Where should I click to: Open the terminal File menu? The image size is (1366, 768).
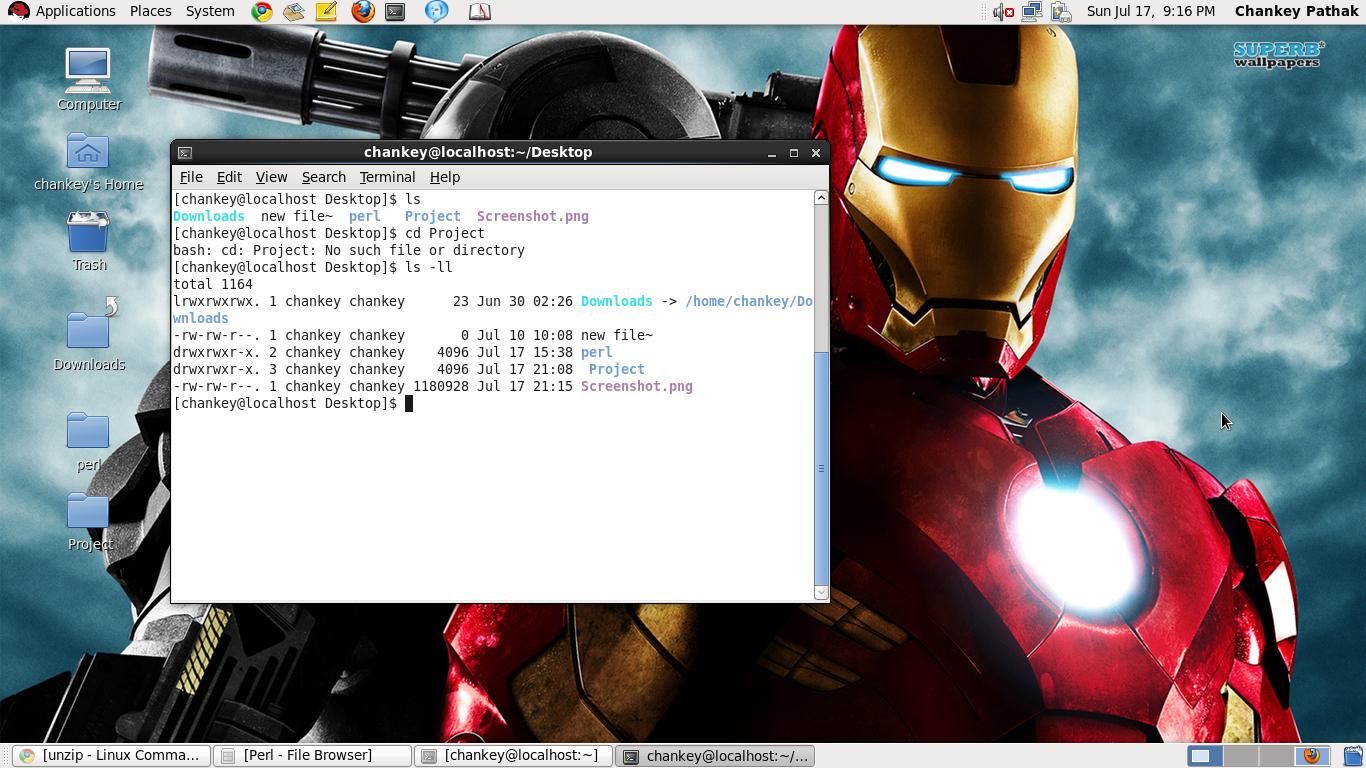(x=191, y=177)
